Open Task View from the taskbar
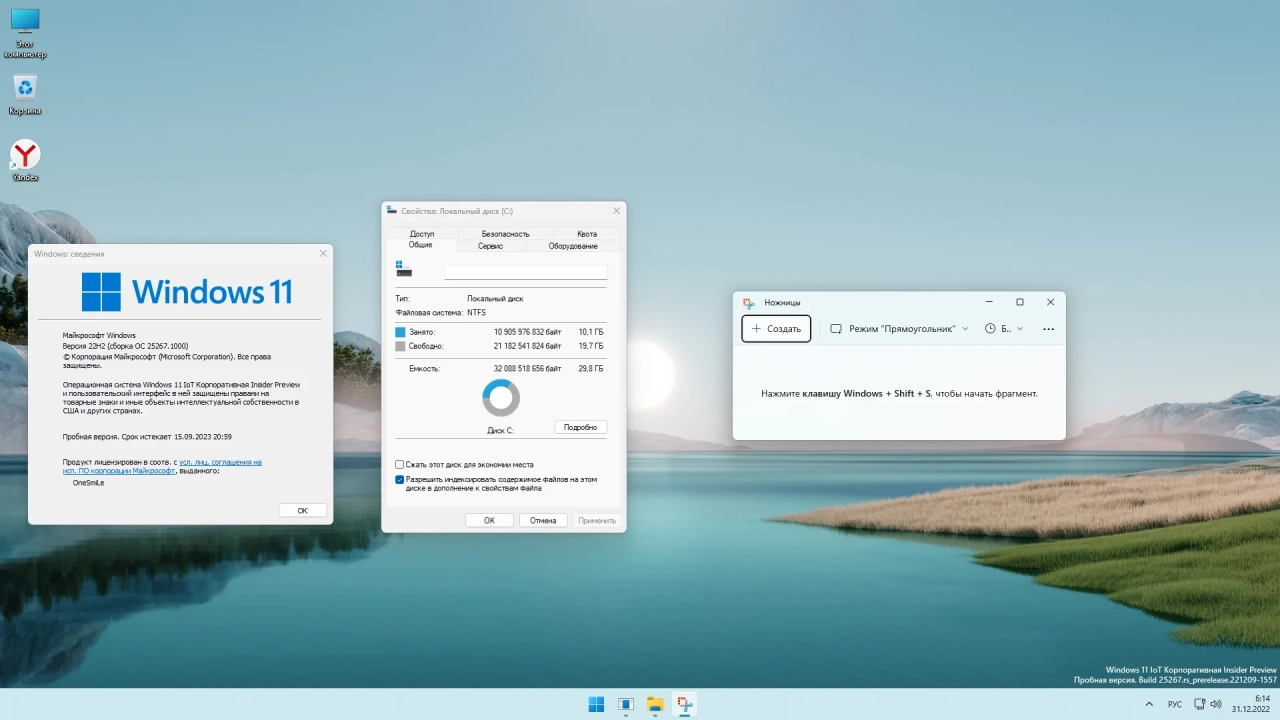 point(626,704)
